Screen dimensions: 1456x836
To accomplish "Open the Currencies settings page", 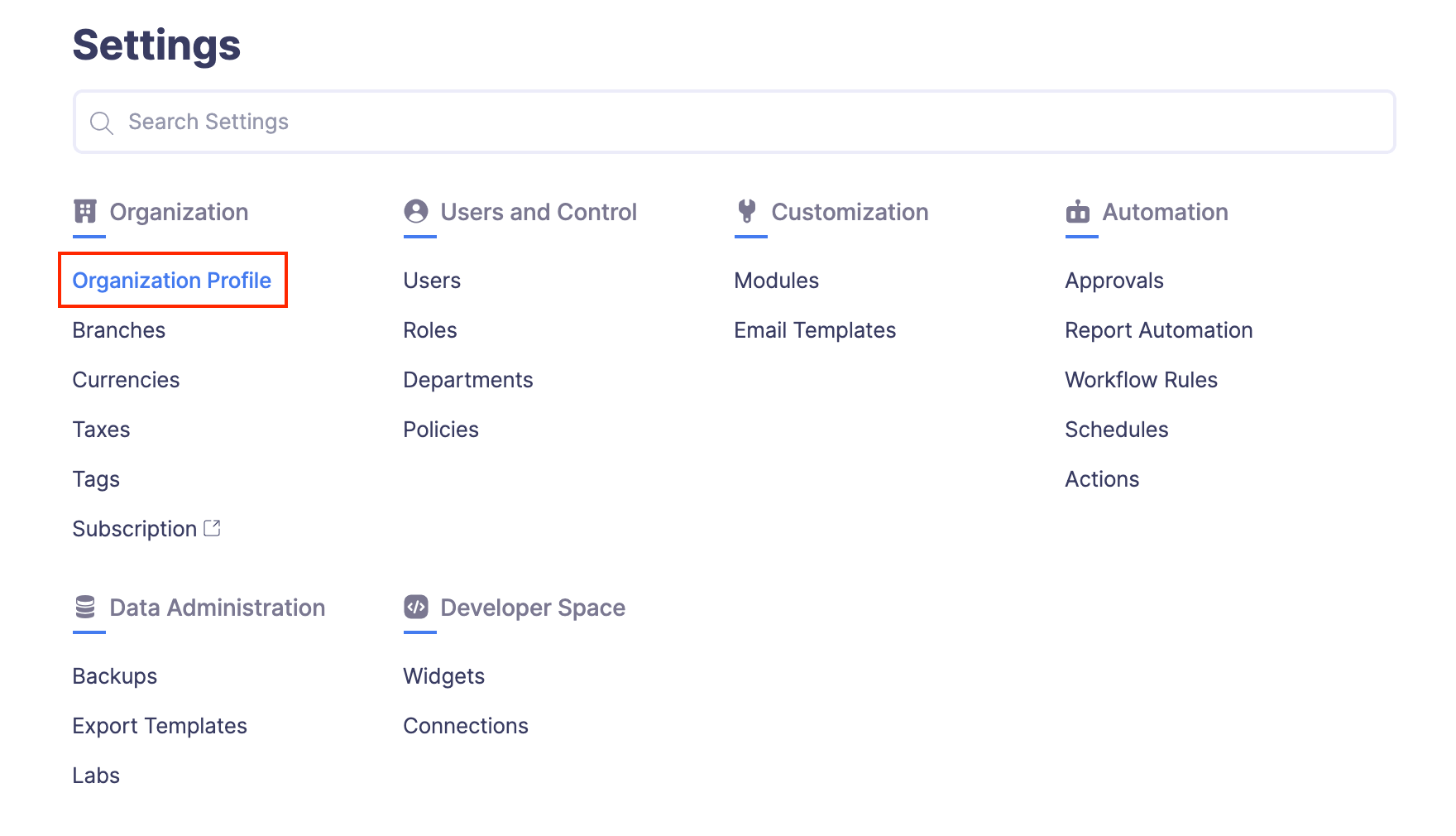I will coord(127,380).
